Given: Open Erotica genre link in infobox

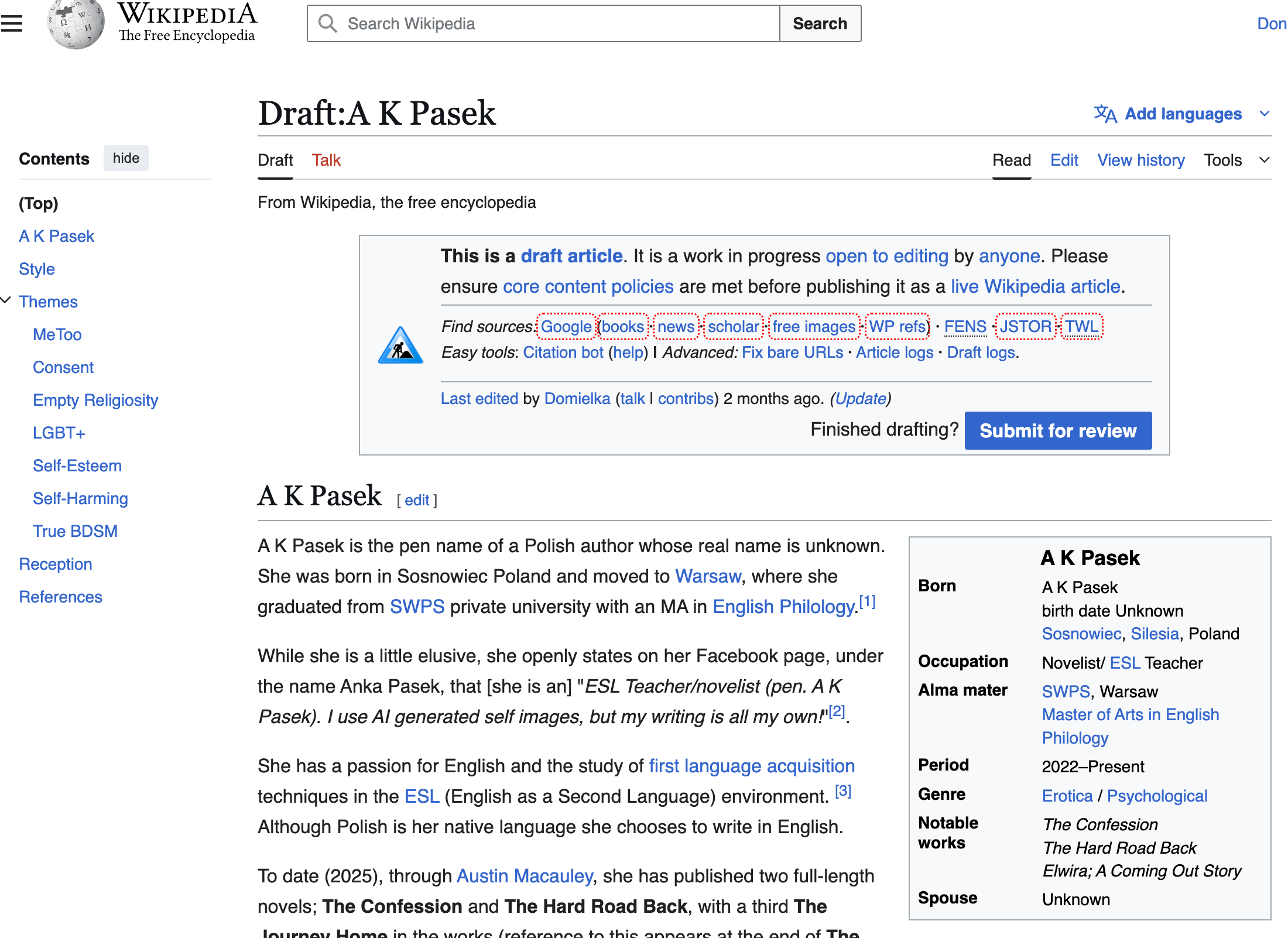Looking at the screenshot, I should coord(1067,796).
